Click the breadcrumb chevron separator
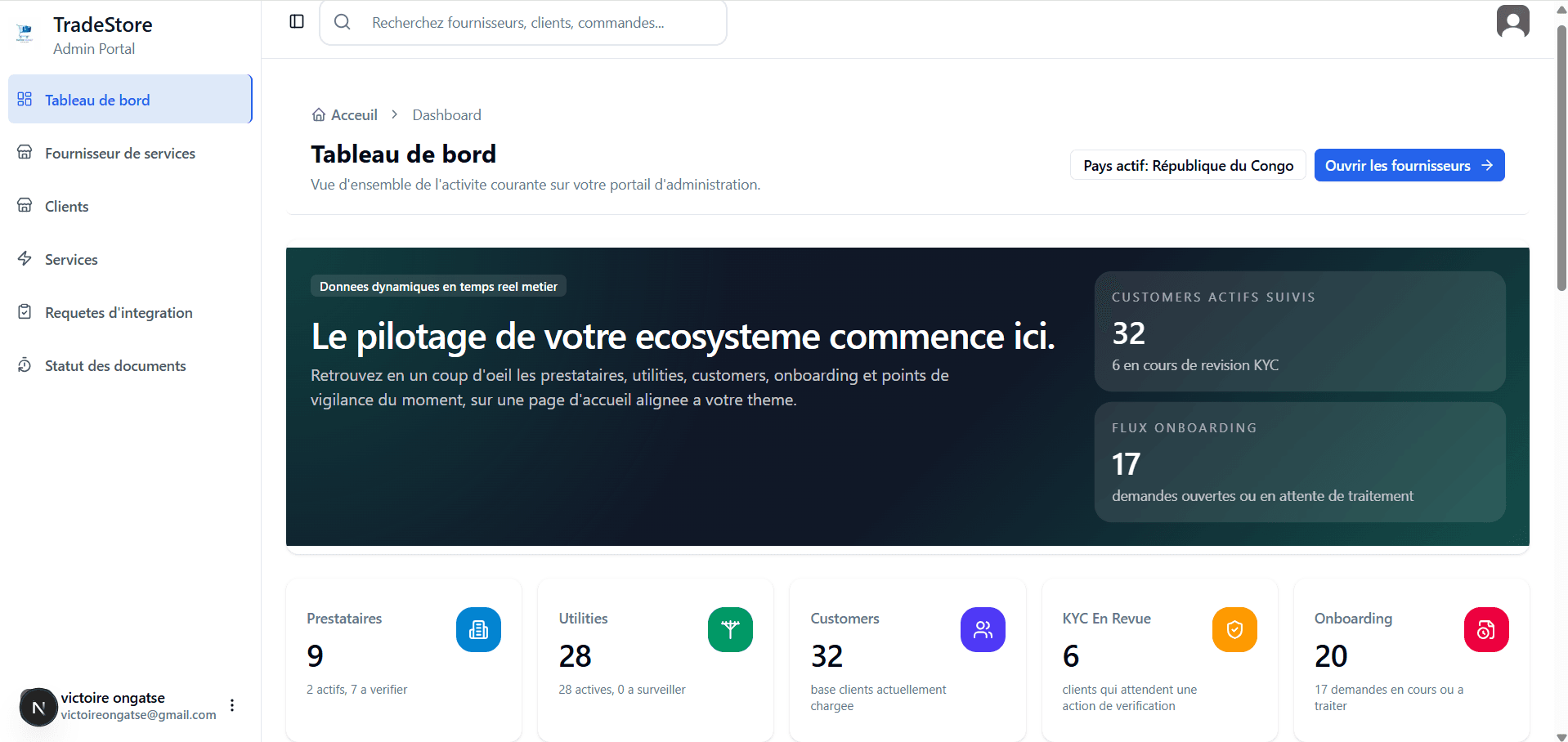The height and width of the screenshot is (742, 1568). [395, 114]
